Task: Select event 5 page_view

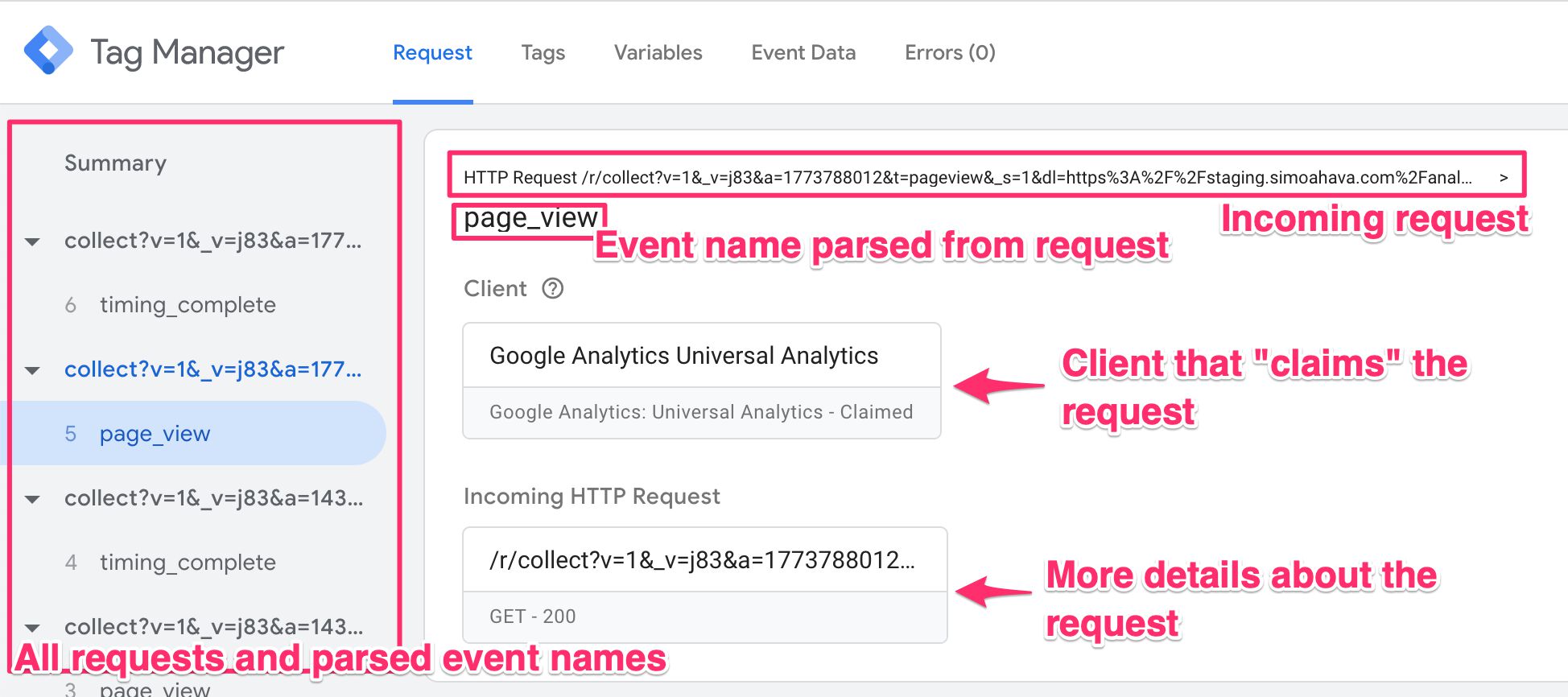Action: coord(193,434)
